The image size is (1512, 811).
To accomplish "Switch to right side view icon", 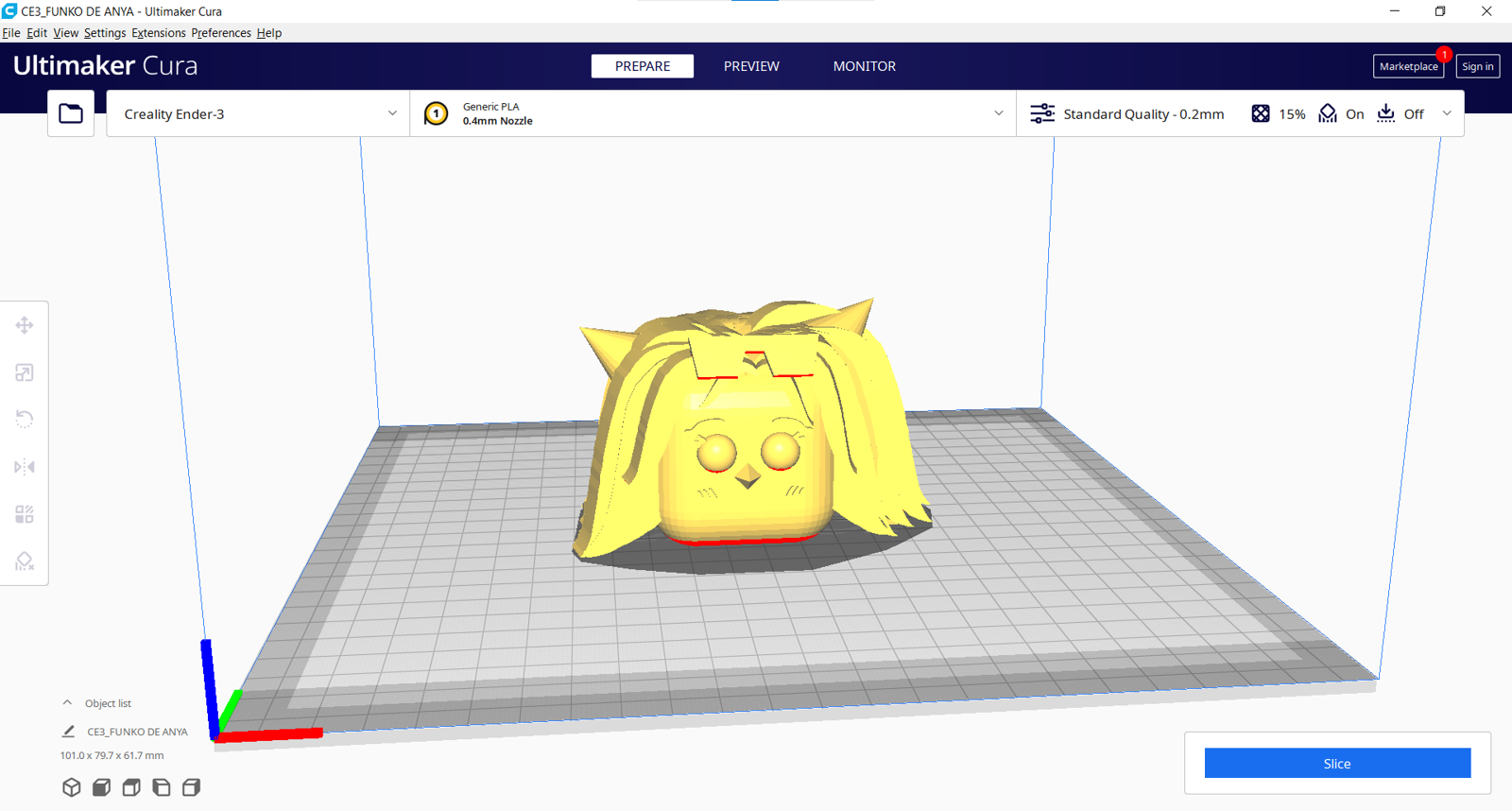I will (191, 787).
